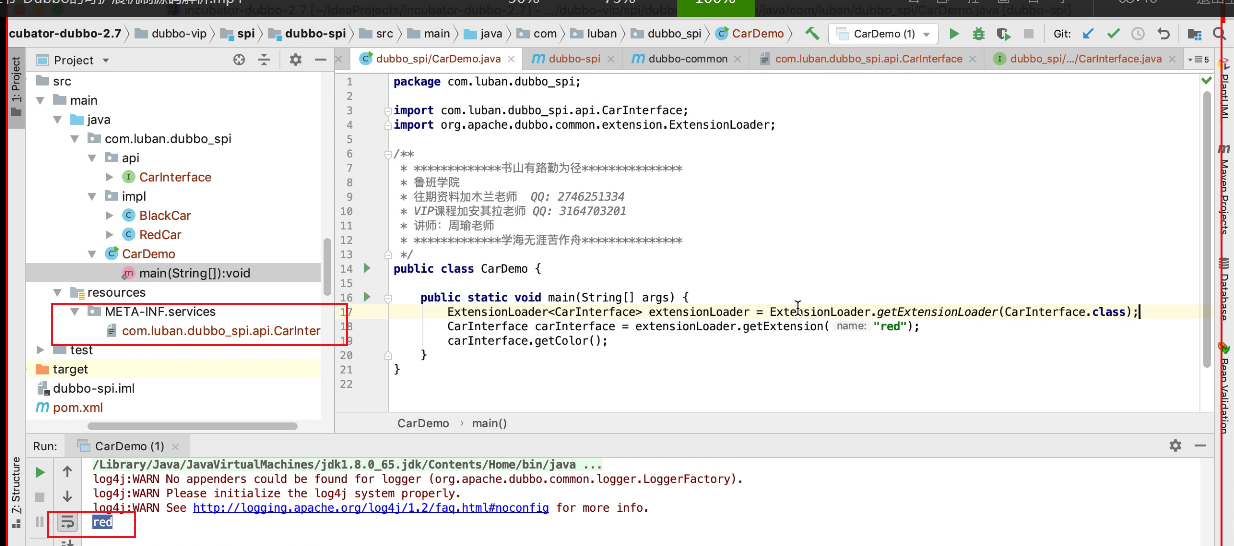The width and height of the screenshot is (1234, 546).
Task: Open Project Structure icon in toolbar
Action: 1194,34
